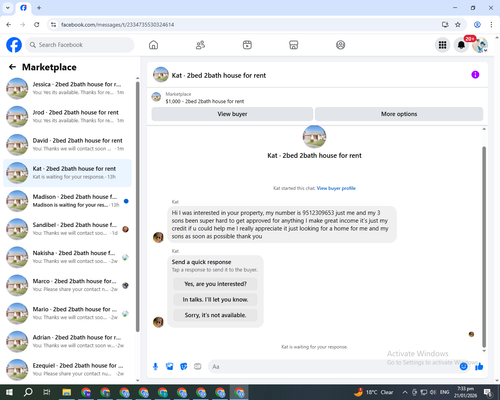The image size is (500, 400).
Task: Attach a photo file icon
Action: (x=170, y=367)
